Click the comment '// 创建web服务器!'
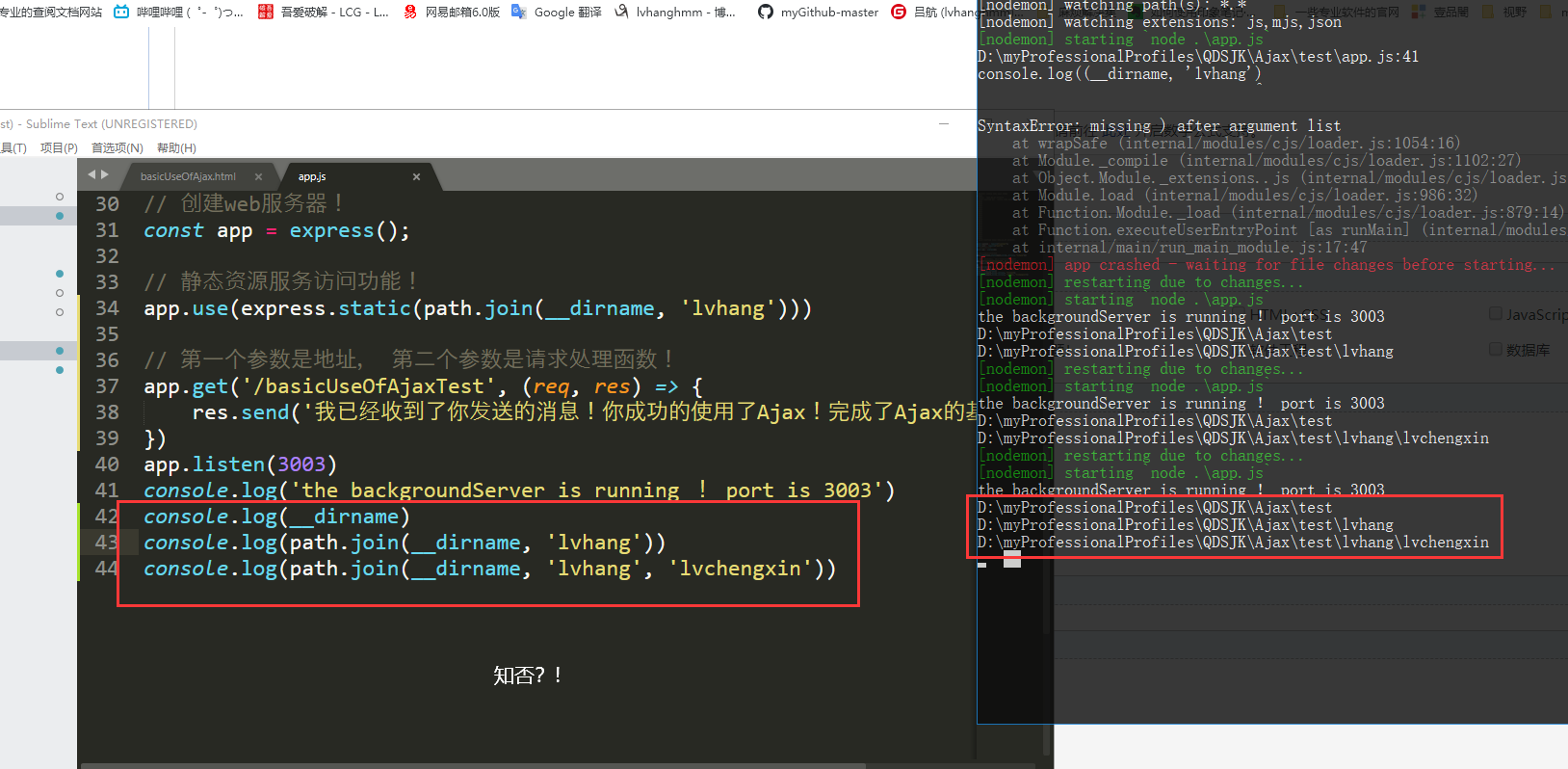 [x=244, y=204]
